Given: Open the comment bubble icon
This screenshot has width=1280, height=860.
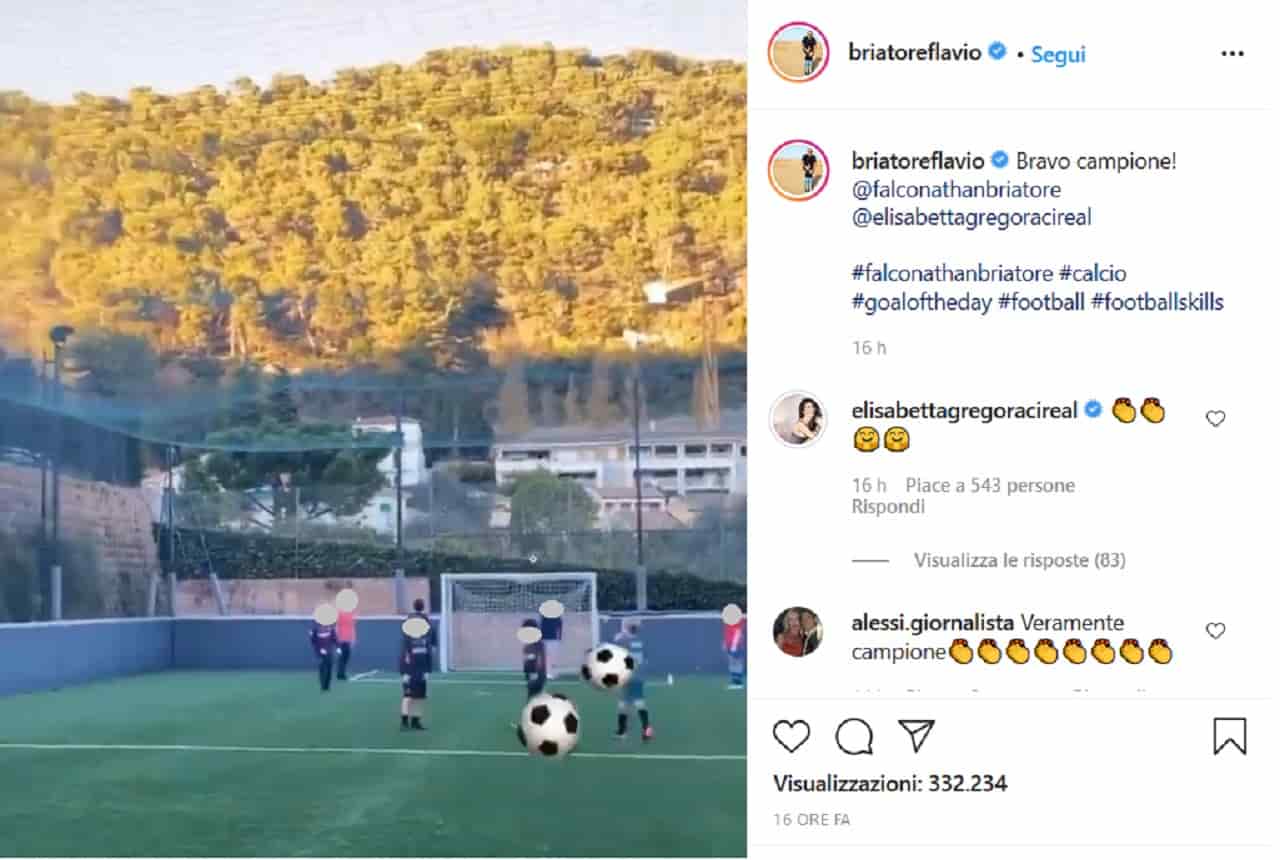Looking at the screenshot, I should [x=854, y=737].
